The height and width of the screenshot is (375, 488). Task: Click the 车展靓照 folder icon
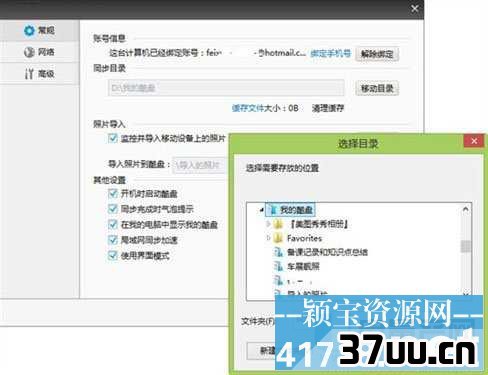coord(278,266)
